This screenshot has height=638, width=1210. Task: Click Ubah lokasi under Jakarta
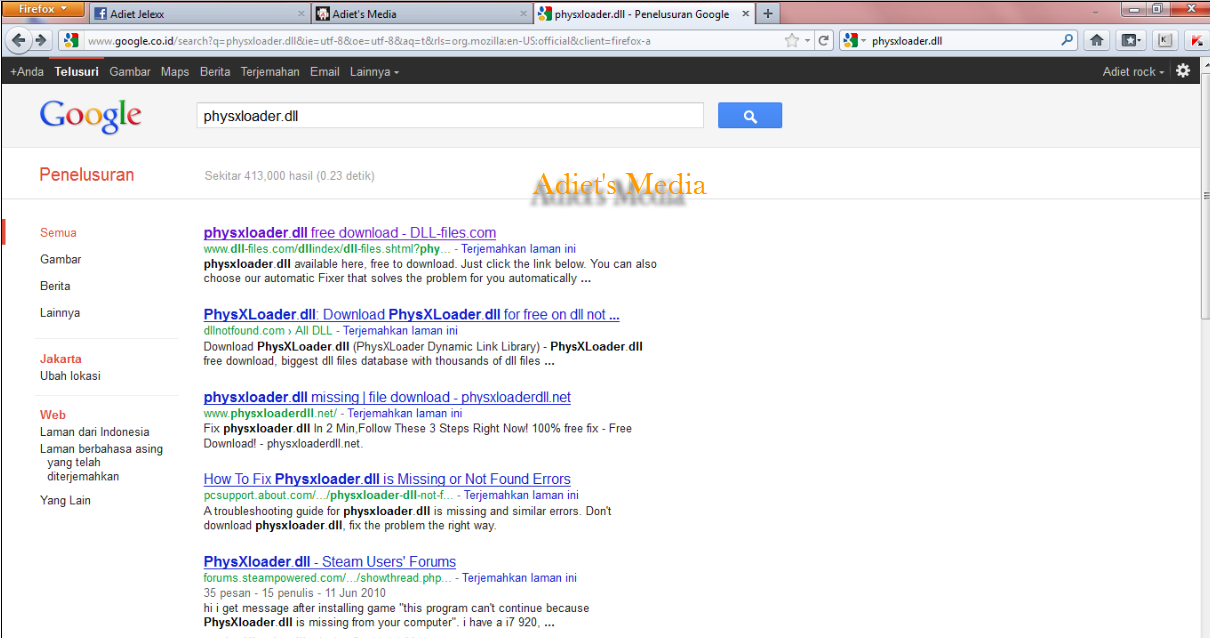[70, 376]
